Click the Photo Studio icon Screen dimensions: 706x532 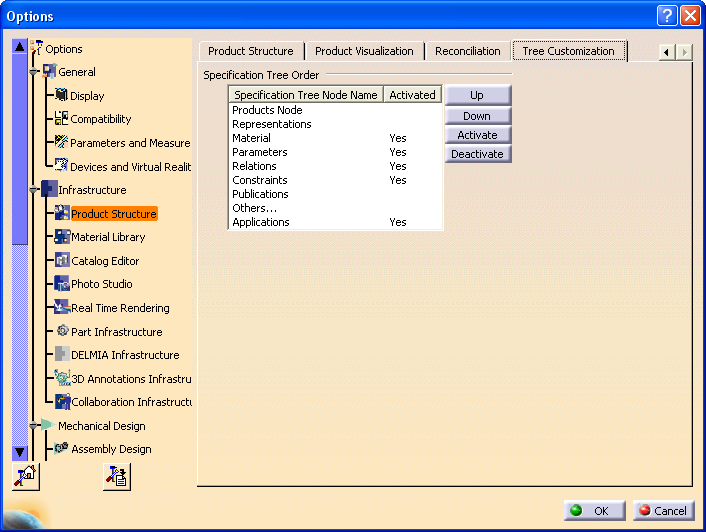(62, 284)
